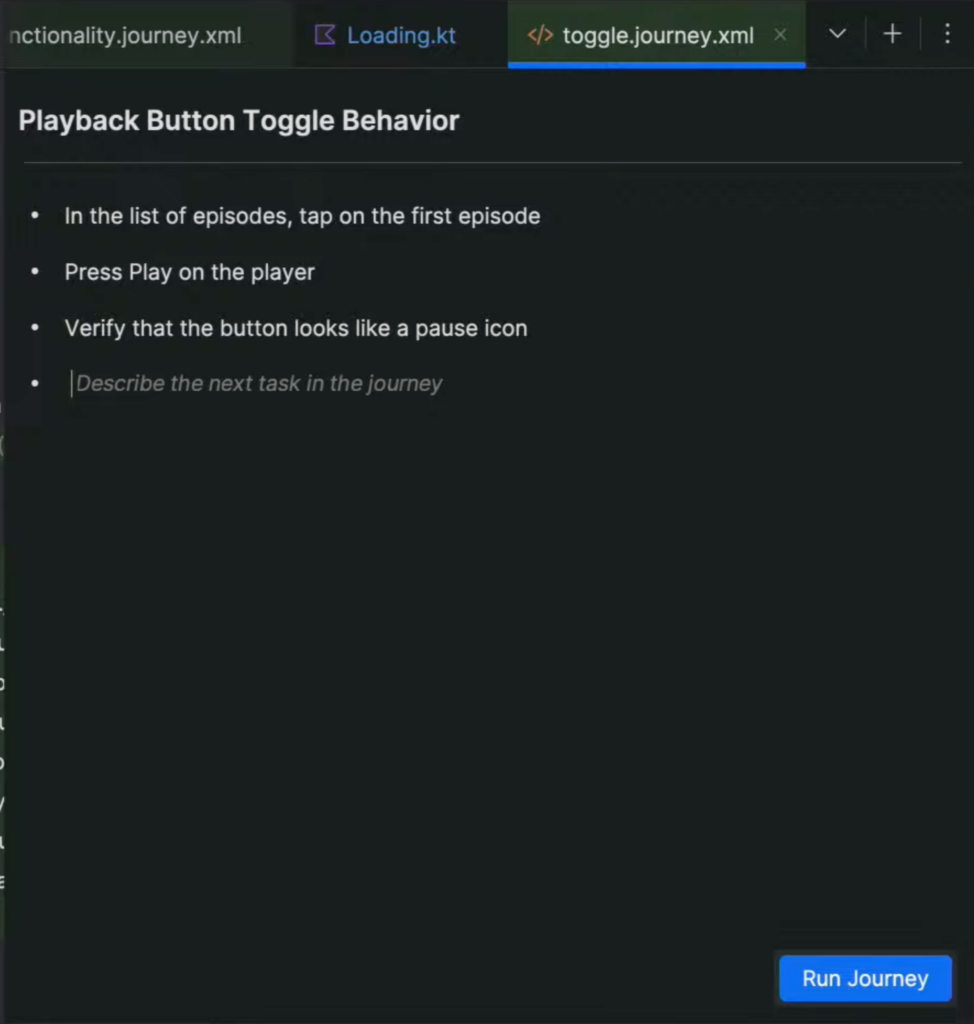Click the XML code icon on toggle.journey.xml
The width and height of the screenshot is (974, 1024).
[x=540, y=36]
